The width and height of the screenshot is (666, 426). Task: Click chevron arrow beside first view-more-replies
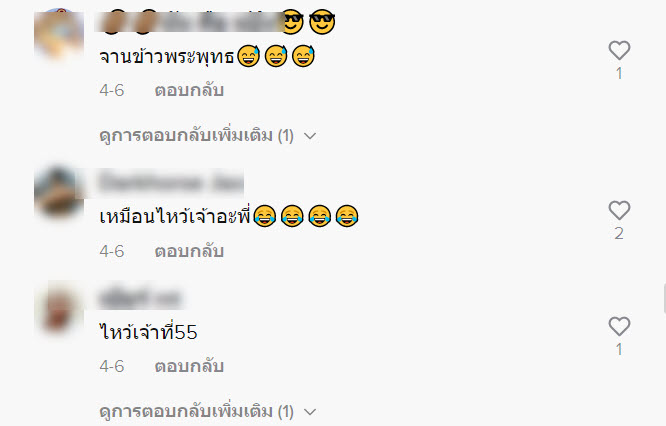coord(310,136)
